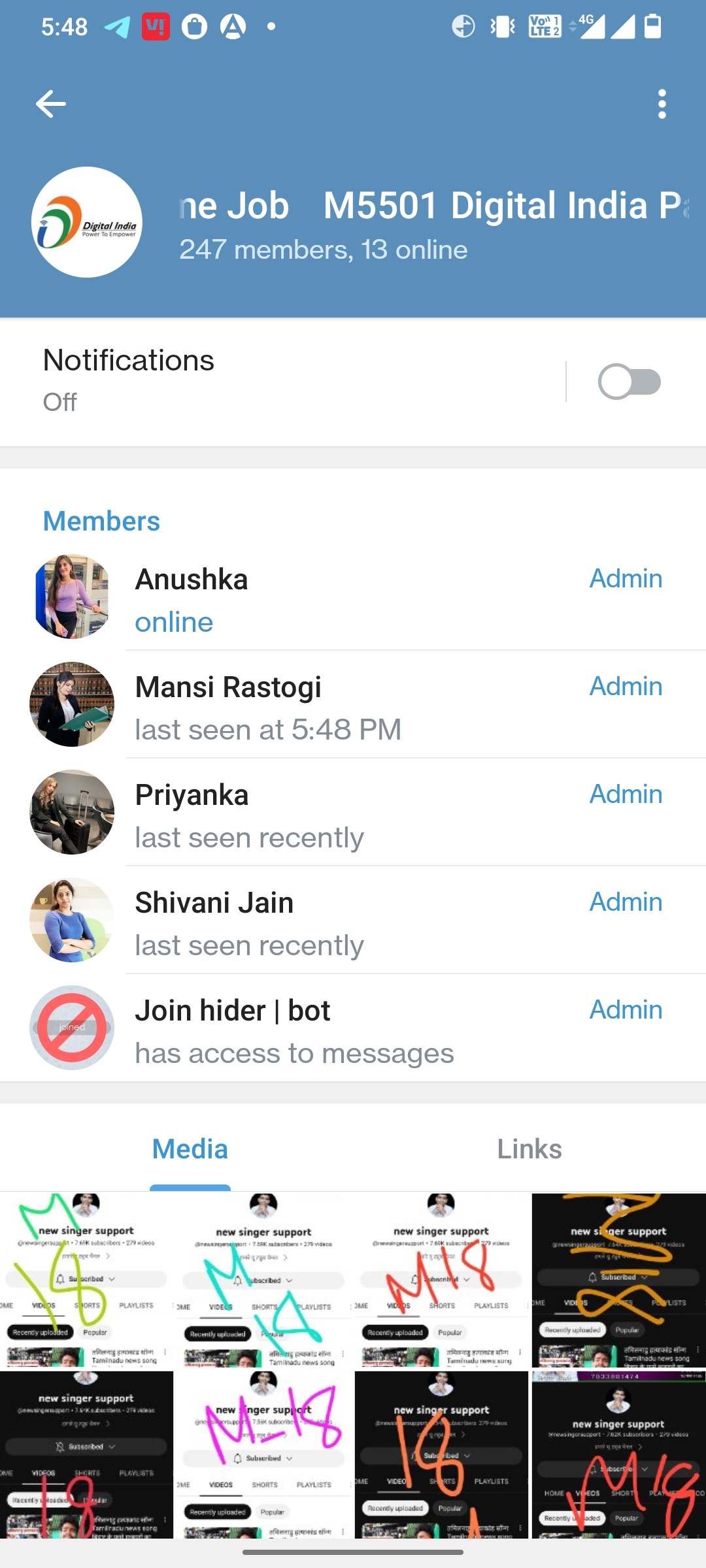
Task: Tap the Join hider bot icon
Action: pos(72,1028)
